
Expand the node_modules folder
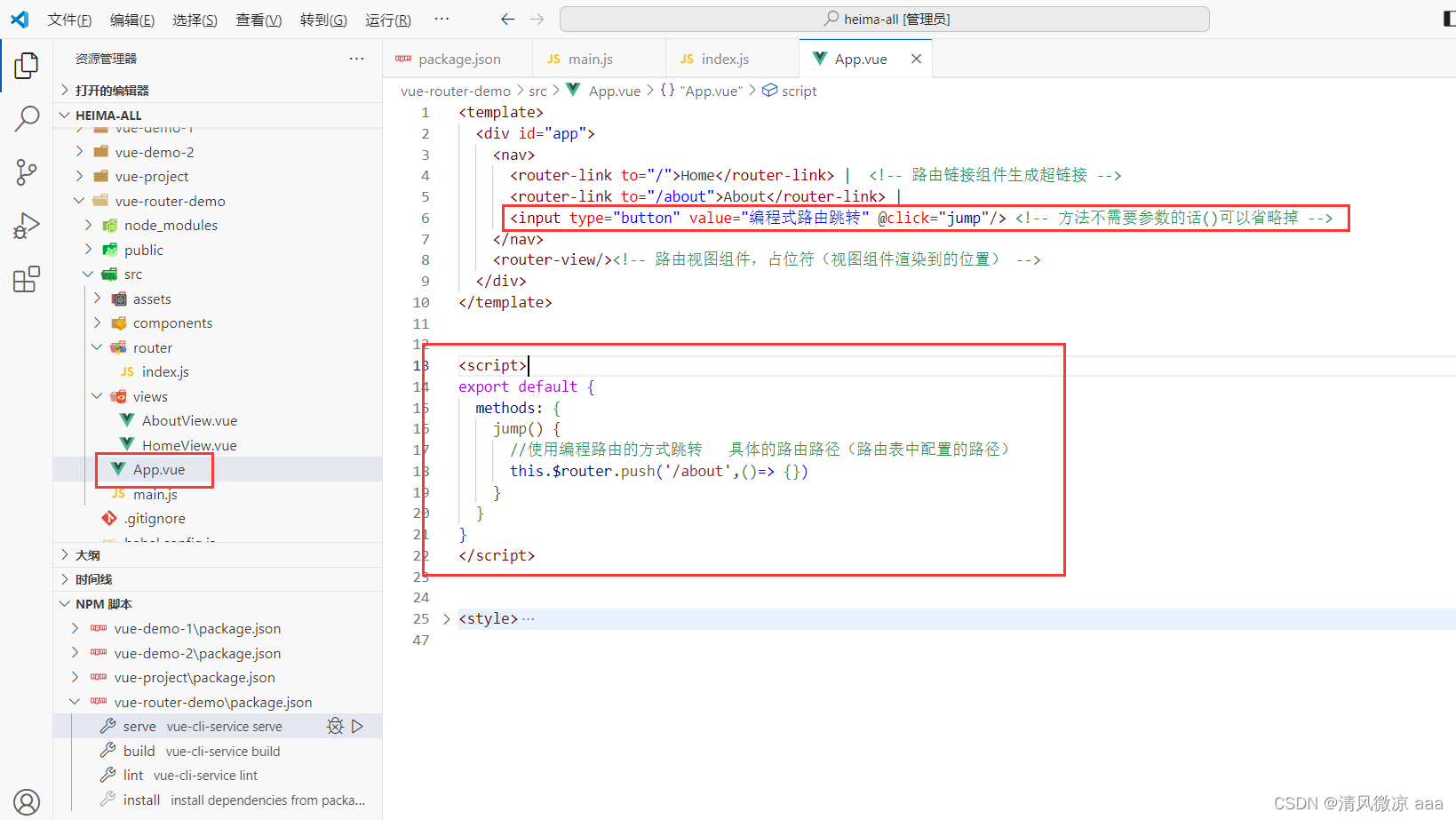[x=218, y=225]
